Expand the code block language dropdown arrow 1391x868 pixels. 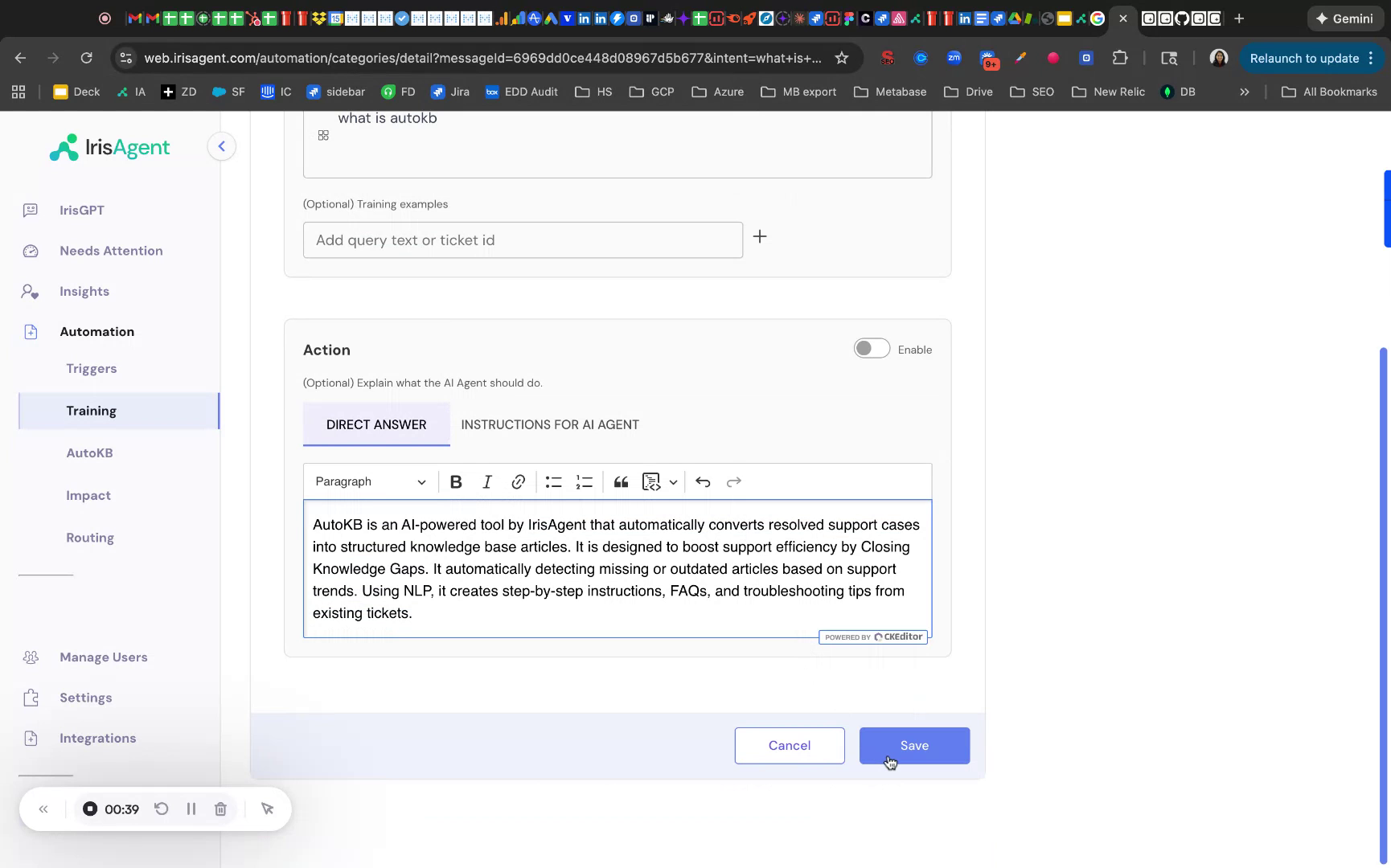(674, 481)
